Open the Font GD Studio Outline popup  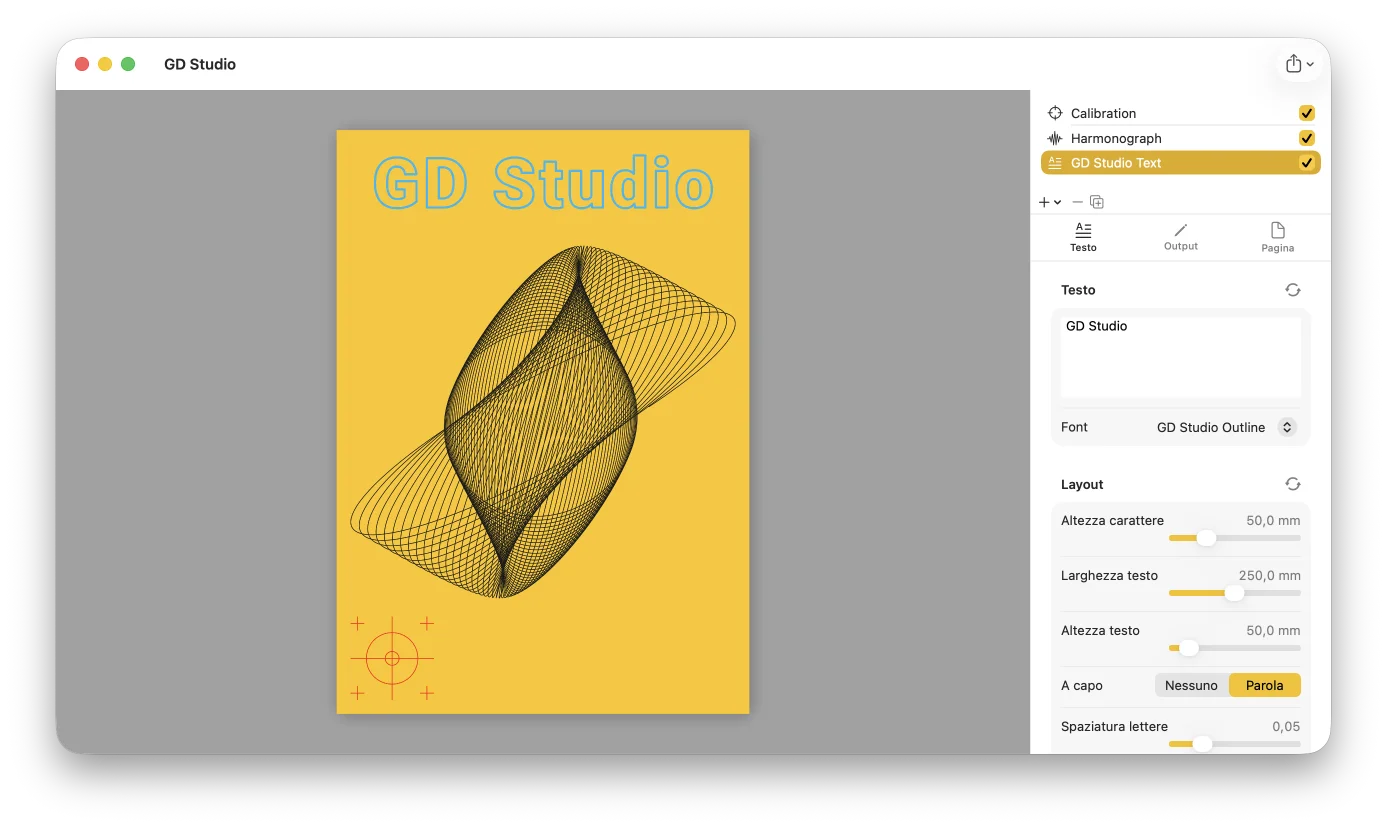1226,427
